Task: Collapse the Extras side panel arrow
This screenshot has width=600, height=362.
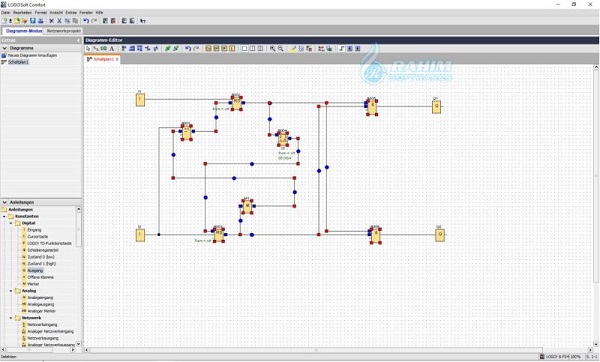Action: (78, 40)
